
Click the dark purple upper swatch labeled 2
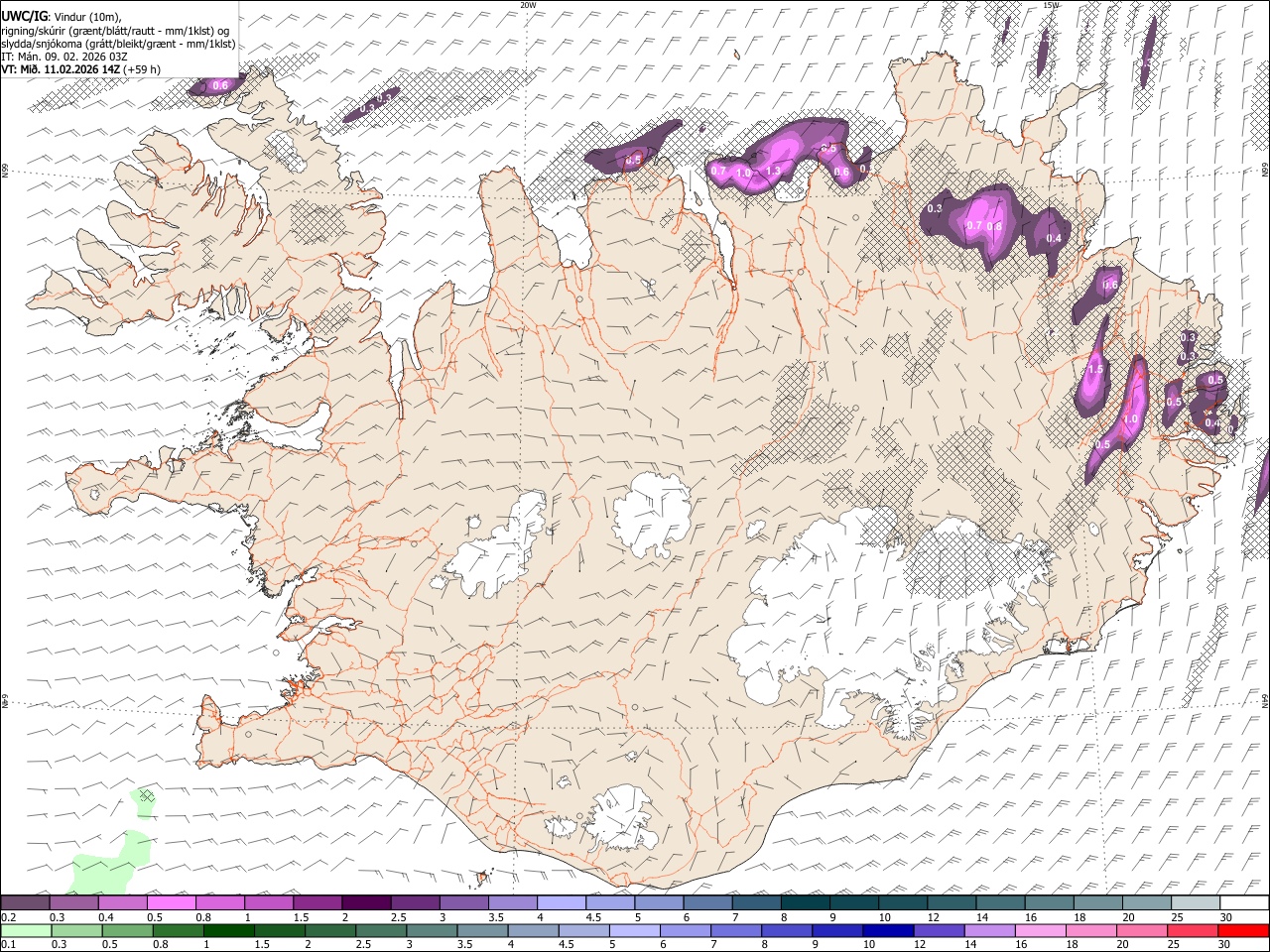365,902
